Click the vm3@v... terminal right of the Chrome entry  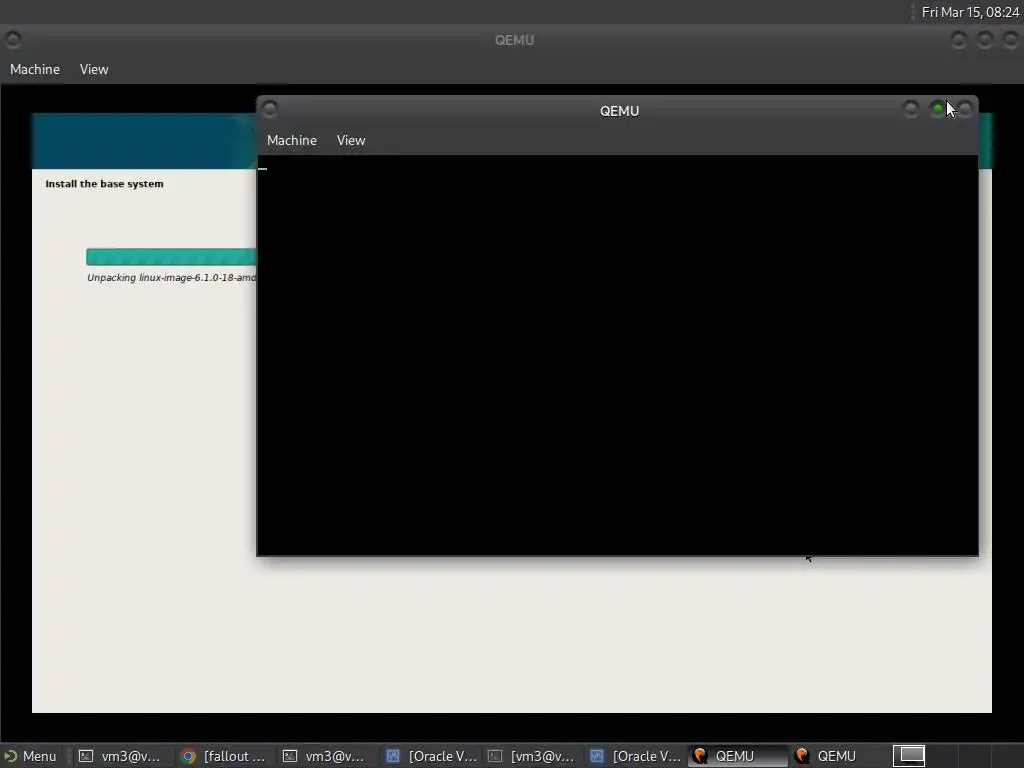pos(324,756)
